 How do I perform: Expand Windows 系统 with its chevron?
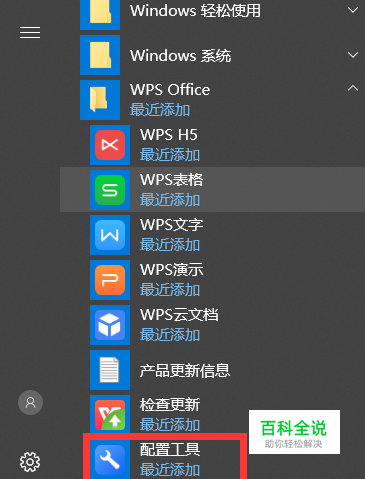353,55
